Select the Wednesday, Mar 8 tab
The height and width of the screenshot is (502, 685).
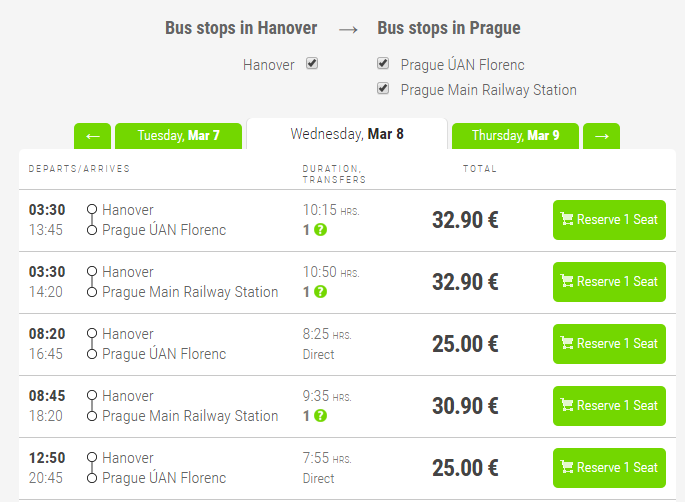346,134
